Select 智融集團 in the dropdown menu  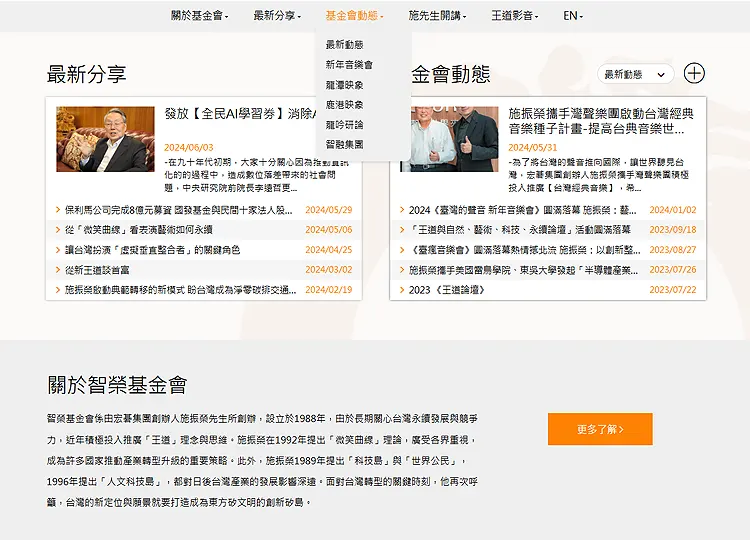pyautogui.click(x=344, y=145)
